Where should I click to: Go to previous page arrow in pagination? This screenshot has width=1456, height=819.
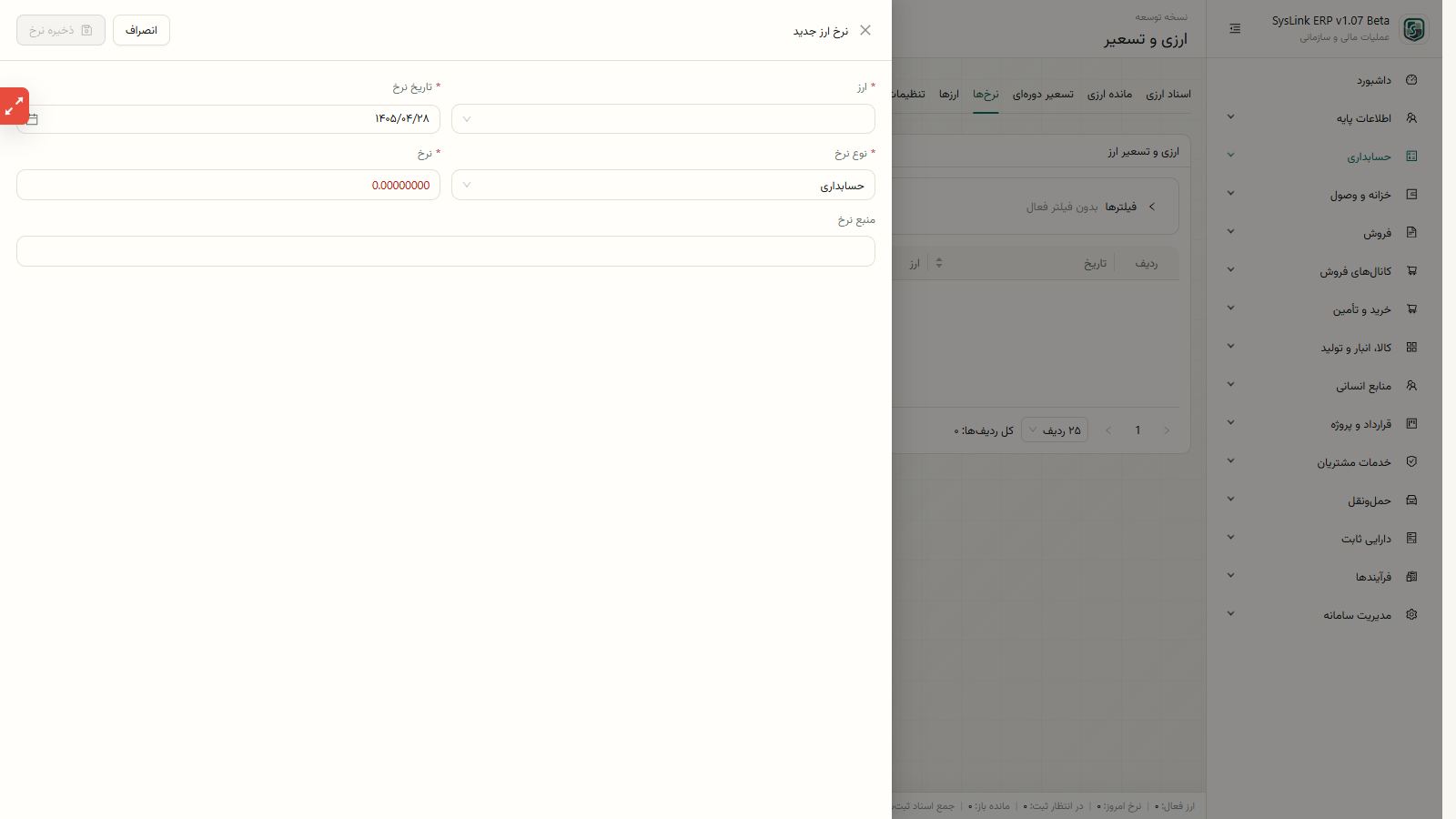click(x=1167, y=430)
